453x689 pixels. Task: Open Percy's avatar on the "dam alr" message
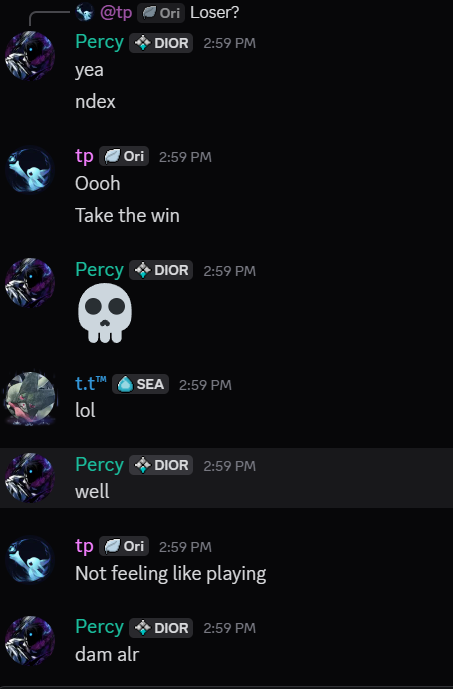pyautogui.click(x=30, y=641)
